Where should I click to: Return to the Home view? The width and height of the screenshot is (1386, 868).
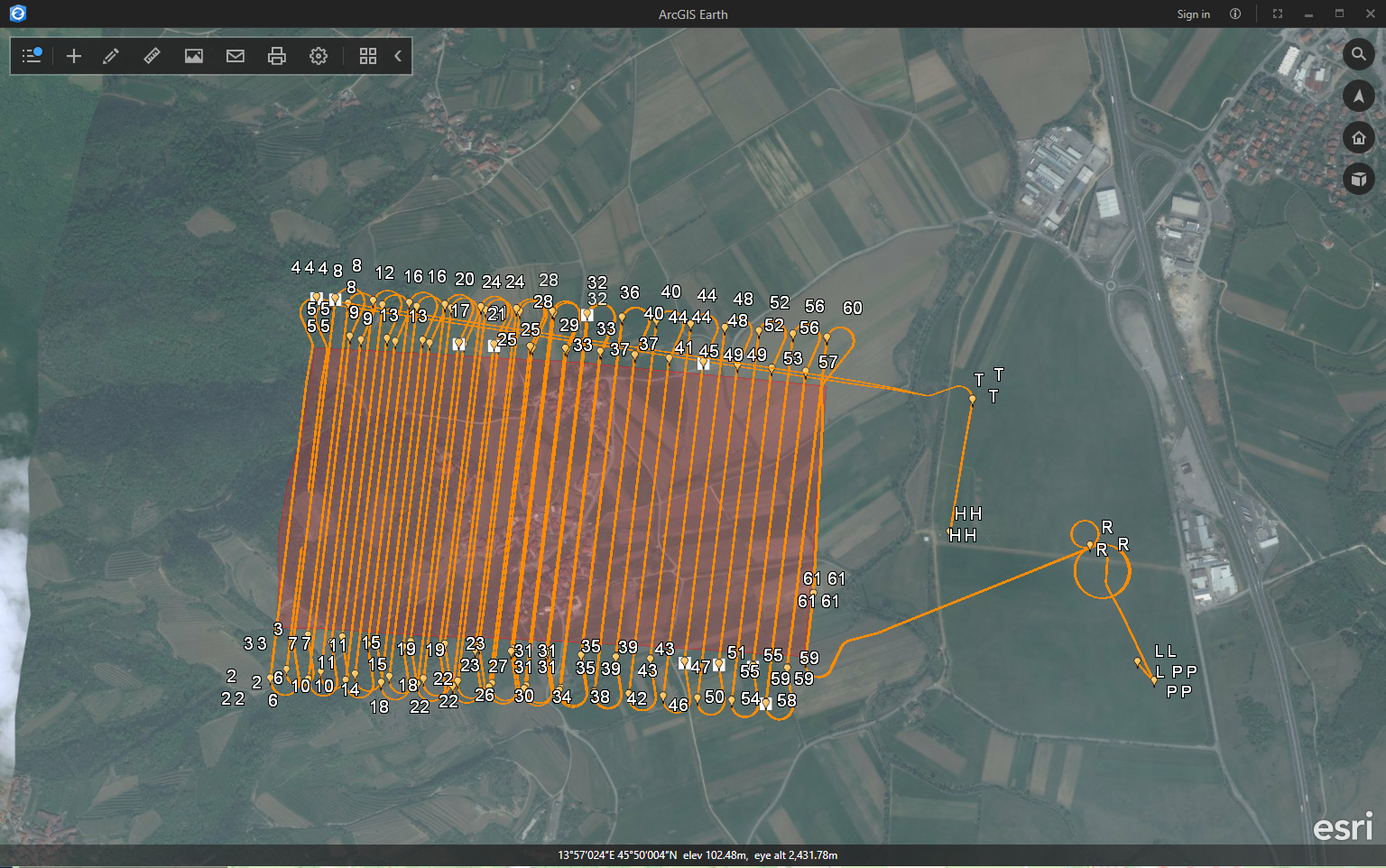(x=1359, y=137)
